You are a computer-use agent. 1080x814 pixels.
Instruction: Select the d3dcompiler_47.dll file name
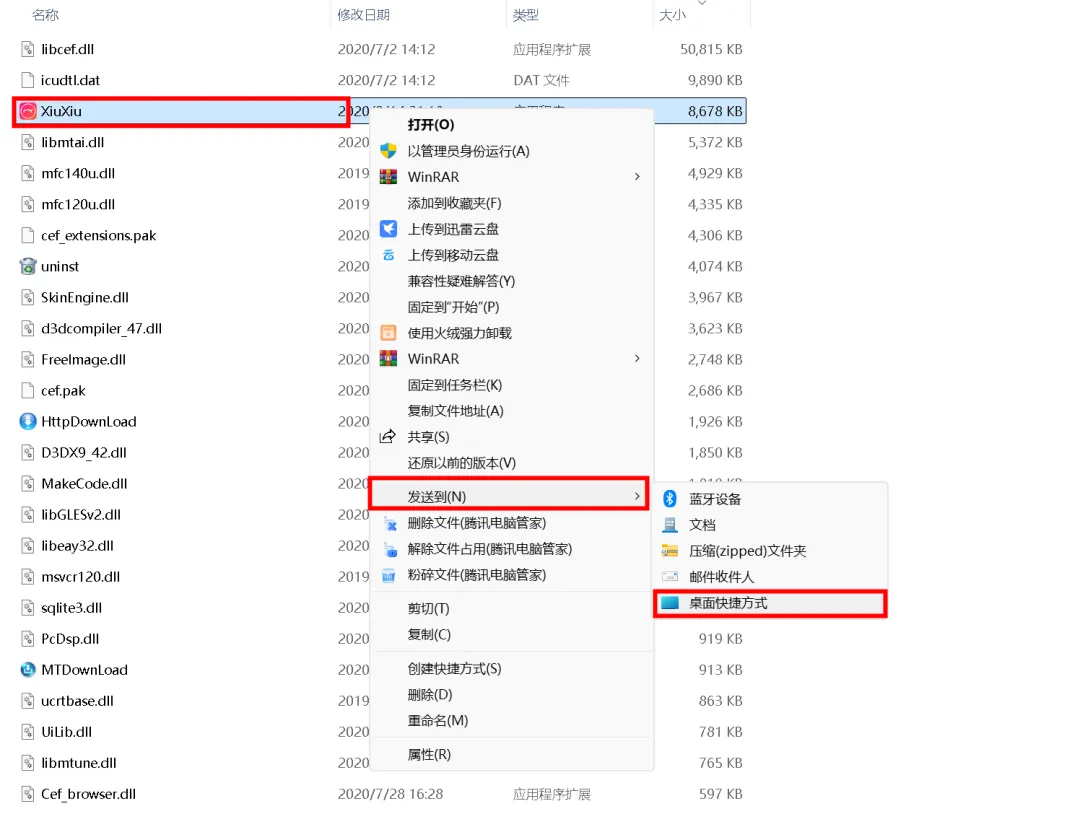pos(101,328)
